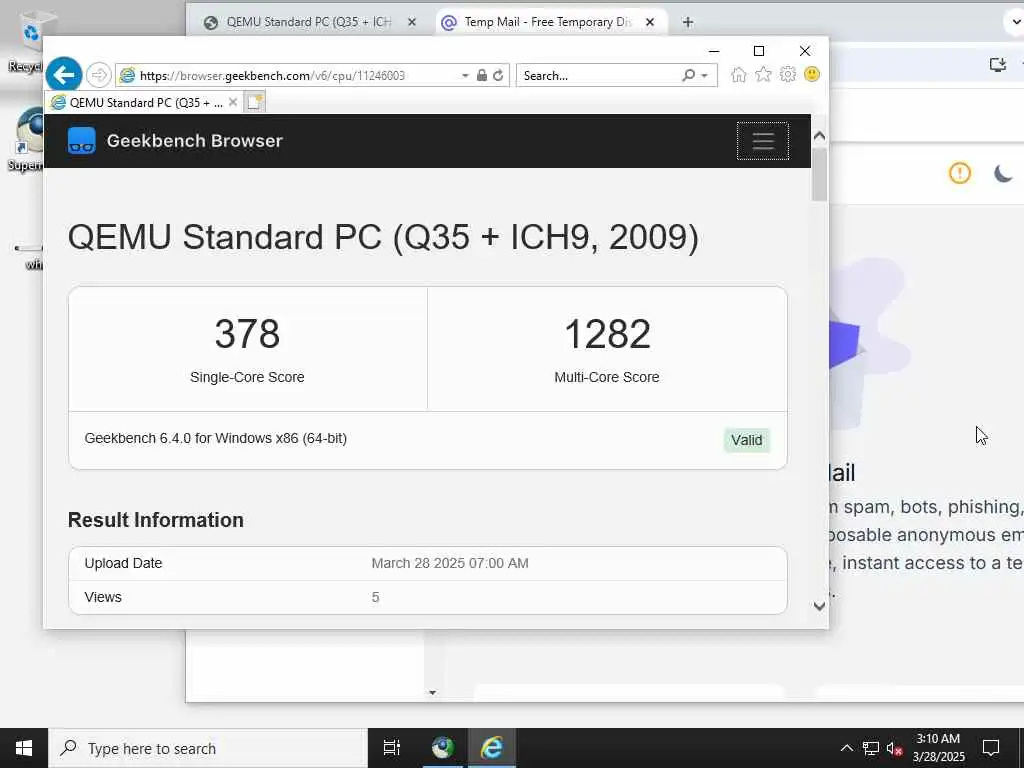Viewport: 1024px width, 768px height.
Task: Click the IE scrollbar down arrow
Action: click(x=820, y=606)
